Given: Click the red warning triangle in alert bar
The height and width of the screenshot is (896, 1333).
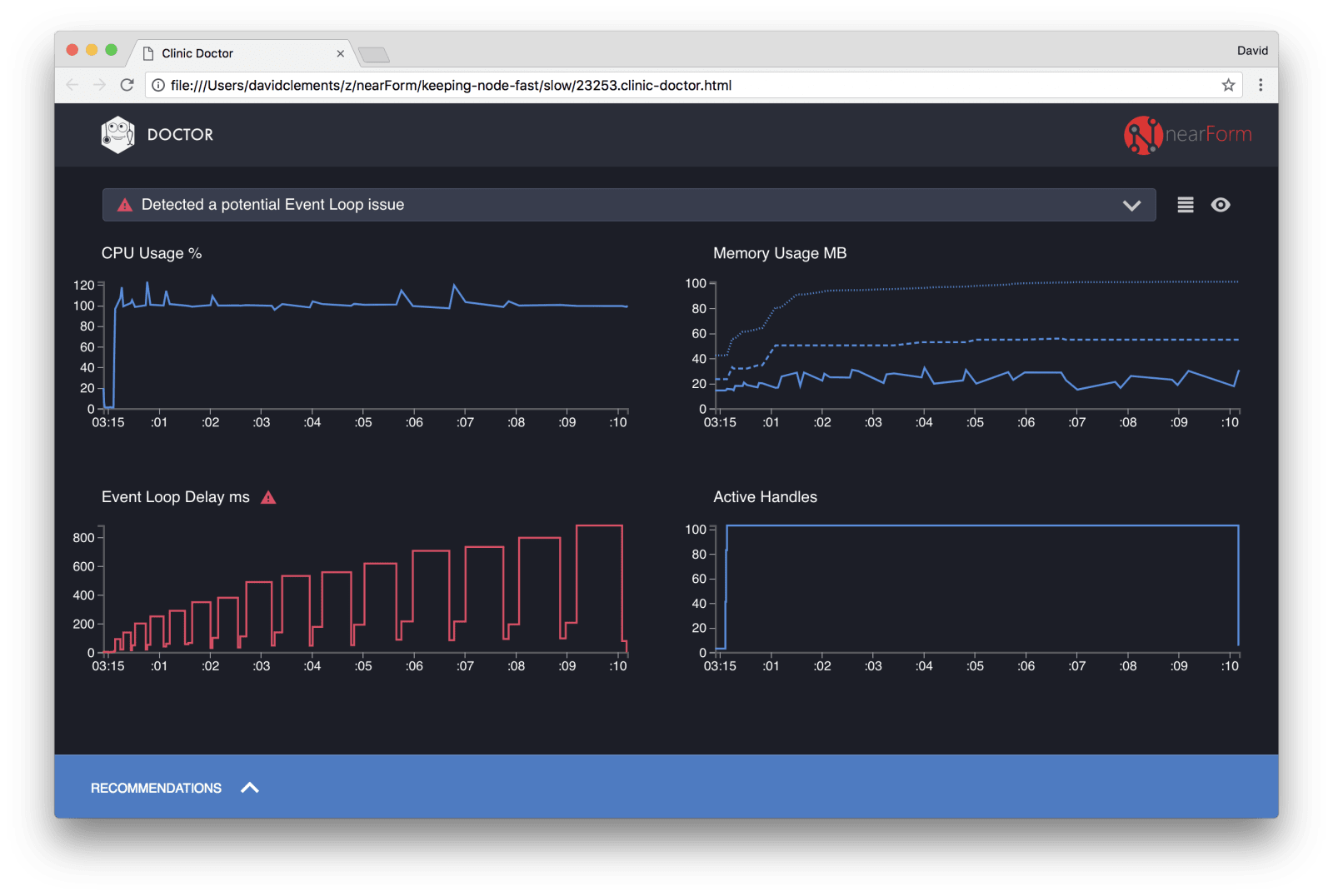Looking at the screenshot, I should 125,205.
